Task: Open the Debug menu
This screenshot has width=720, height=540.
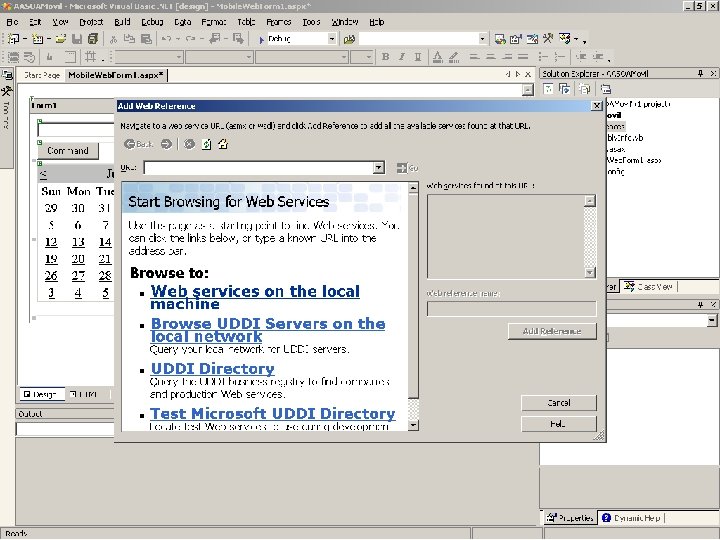Action: [x=152, y=22]
